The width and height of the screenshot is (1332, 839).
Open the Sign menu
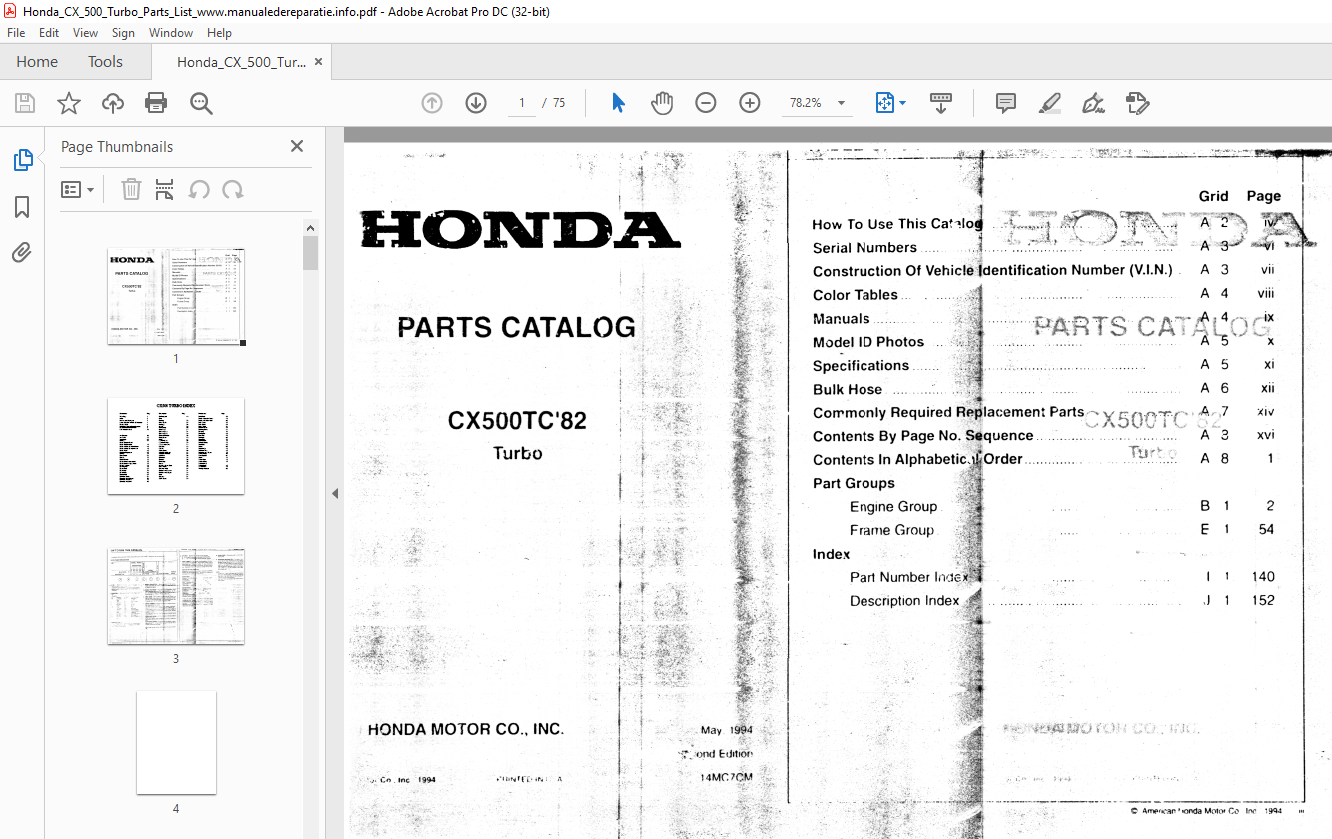pos(123,33)
